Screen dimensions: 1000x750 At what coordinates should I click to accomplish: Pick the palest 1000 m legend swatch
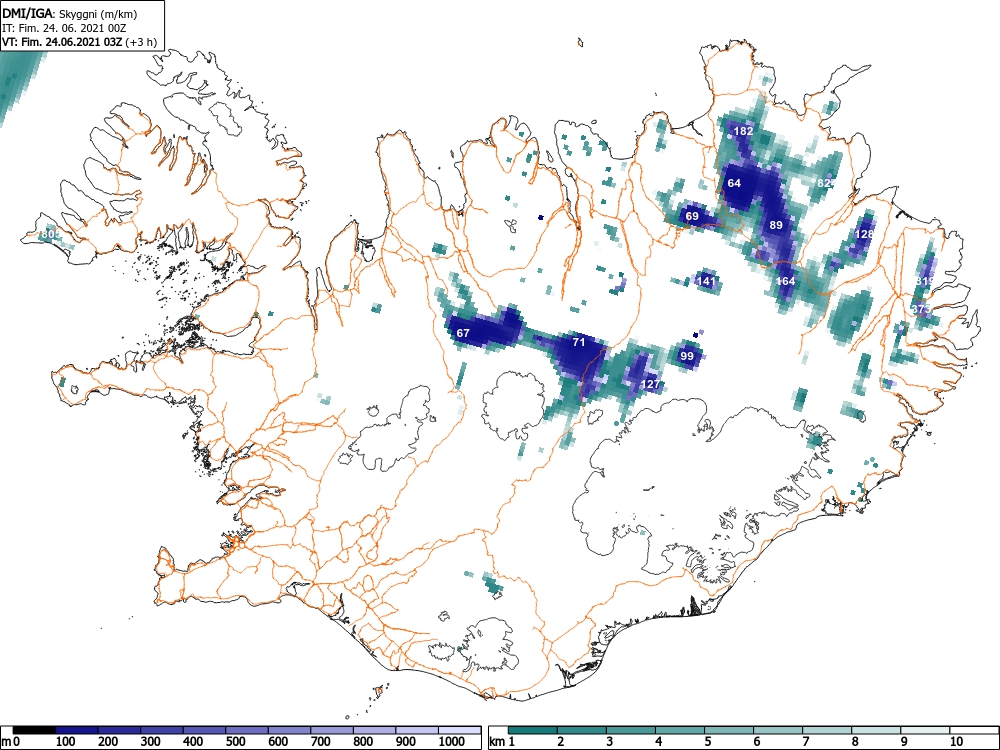click(459, 730)
